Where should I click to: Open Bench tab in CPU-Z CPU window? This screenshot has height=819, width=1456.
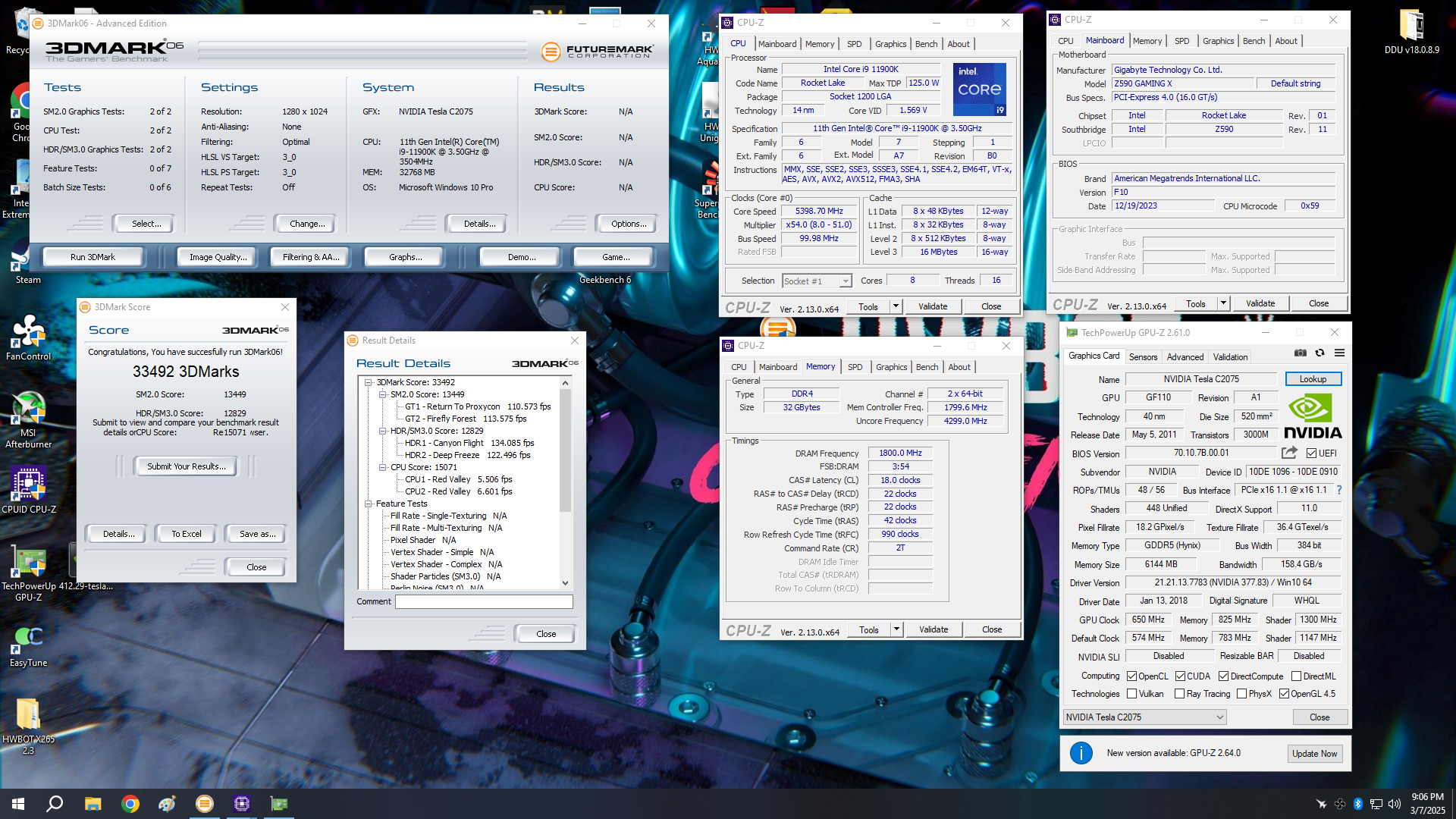(x=926, y=44)
